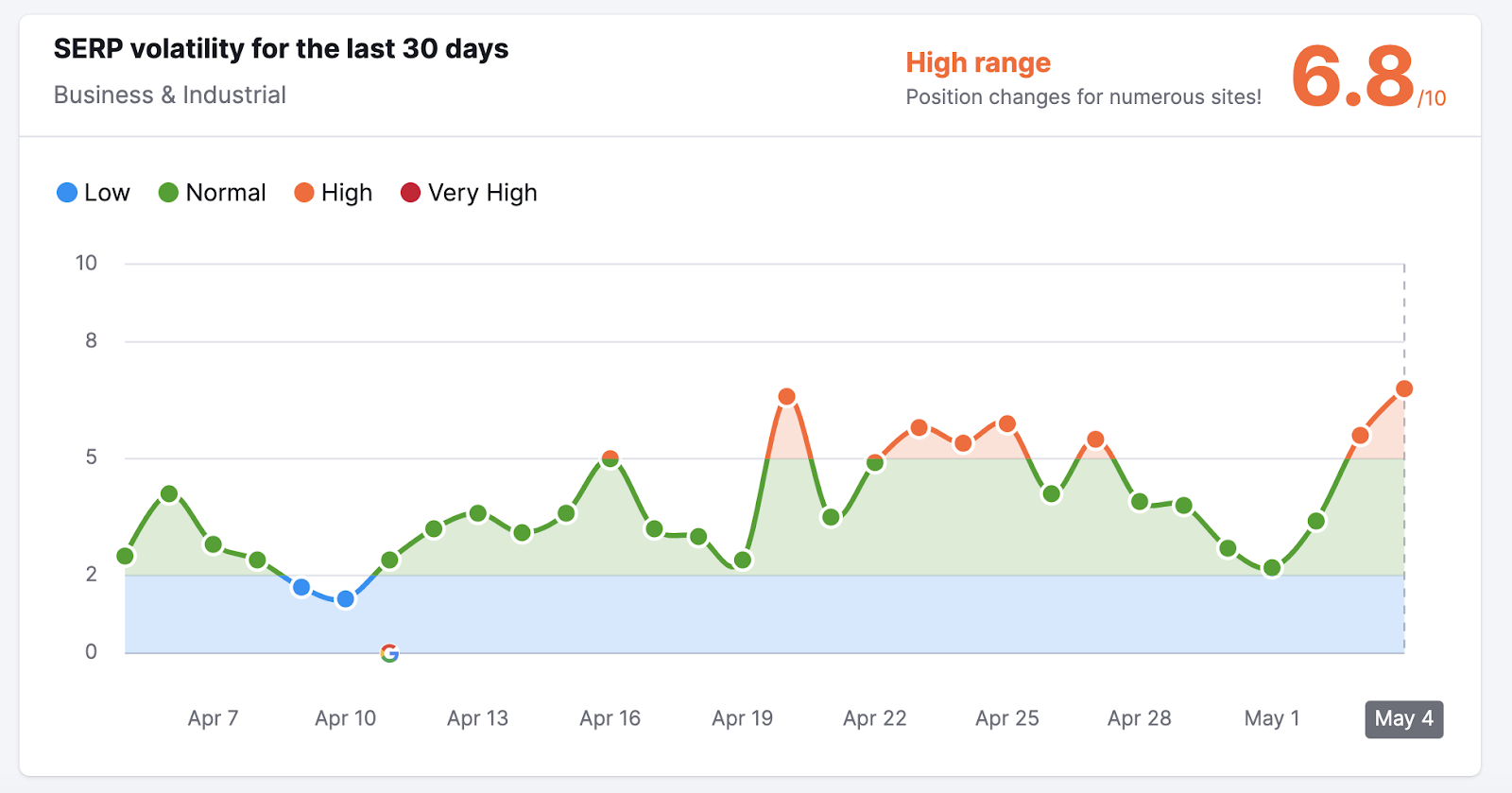Click the first data point on the chart
1512x793 pixels.
click(x=125, y=556)
